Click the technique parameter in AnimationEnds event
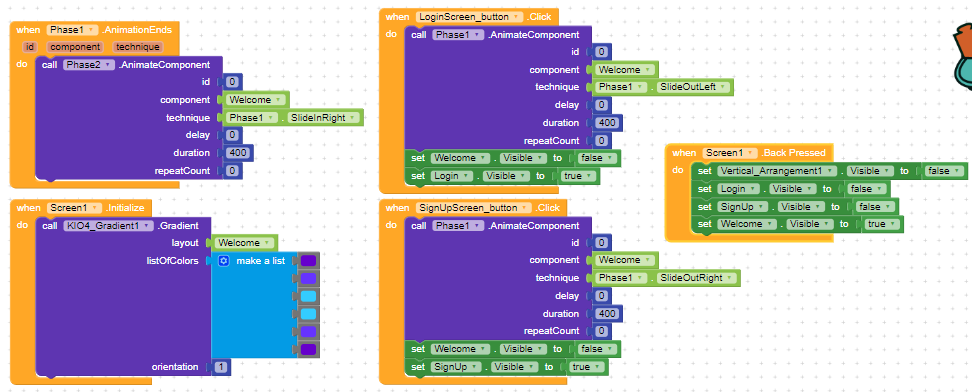 (x=138, y=47)
